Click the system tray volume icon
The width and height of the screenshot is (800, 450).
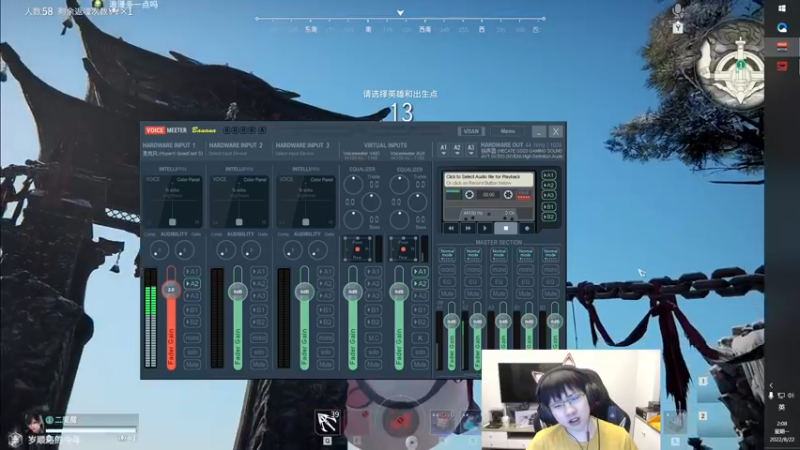(791, 395)
